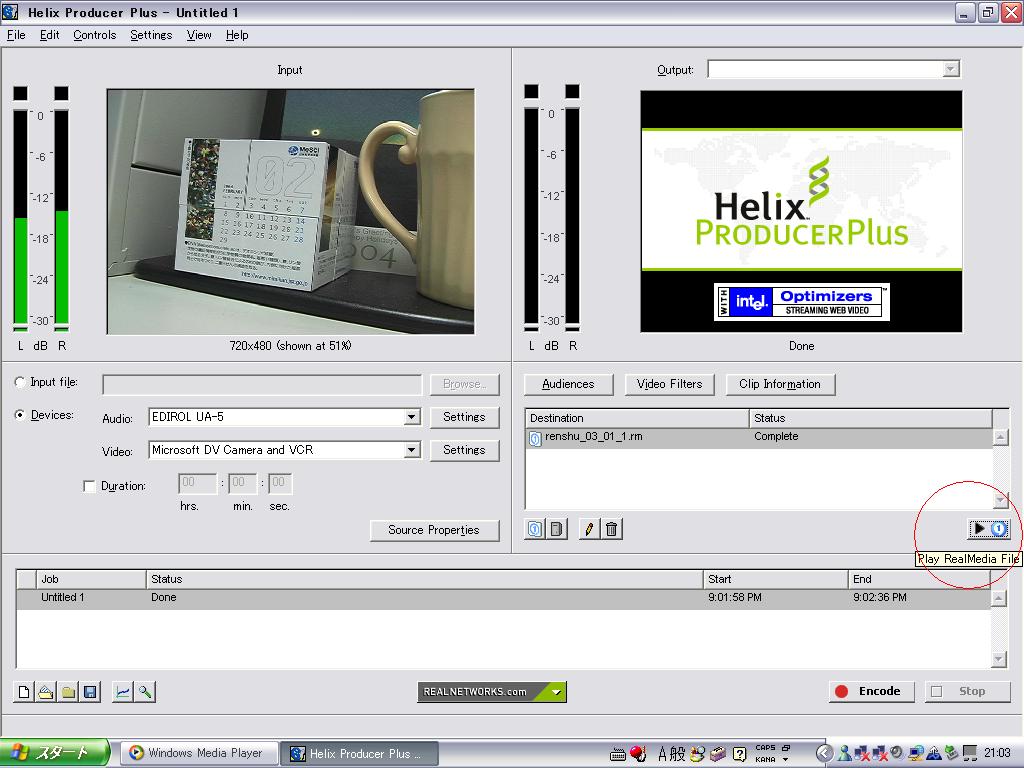Click the New Job icon in bottom toolbar

coord(24,692)
